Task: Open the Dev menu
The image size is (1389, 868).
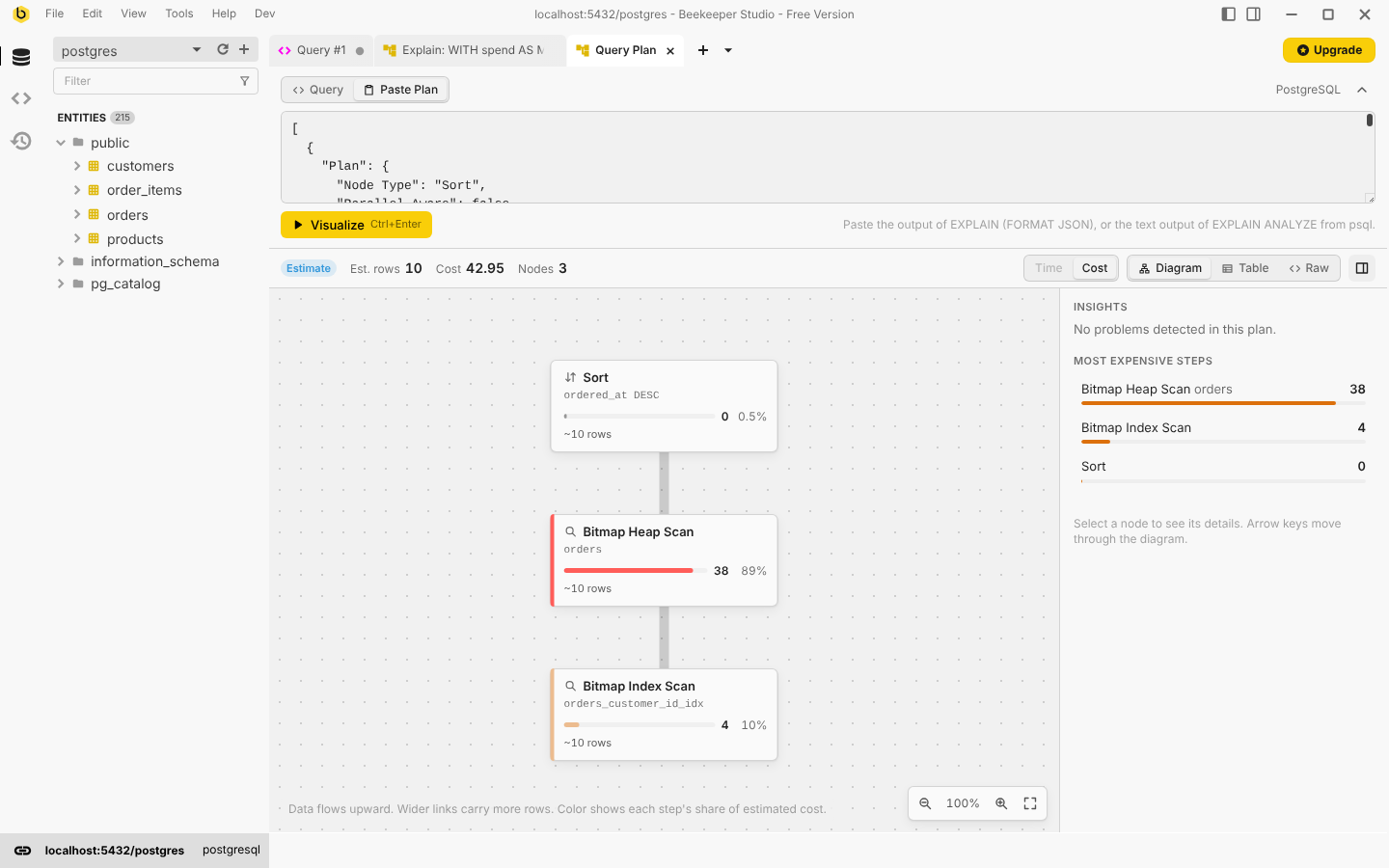Action: [x=264, y=14]
